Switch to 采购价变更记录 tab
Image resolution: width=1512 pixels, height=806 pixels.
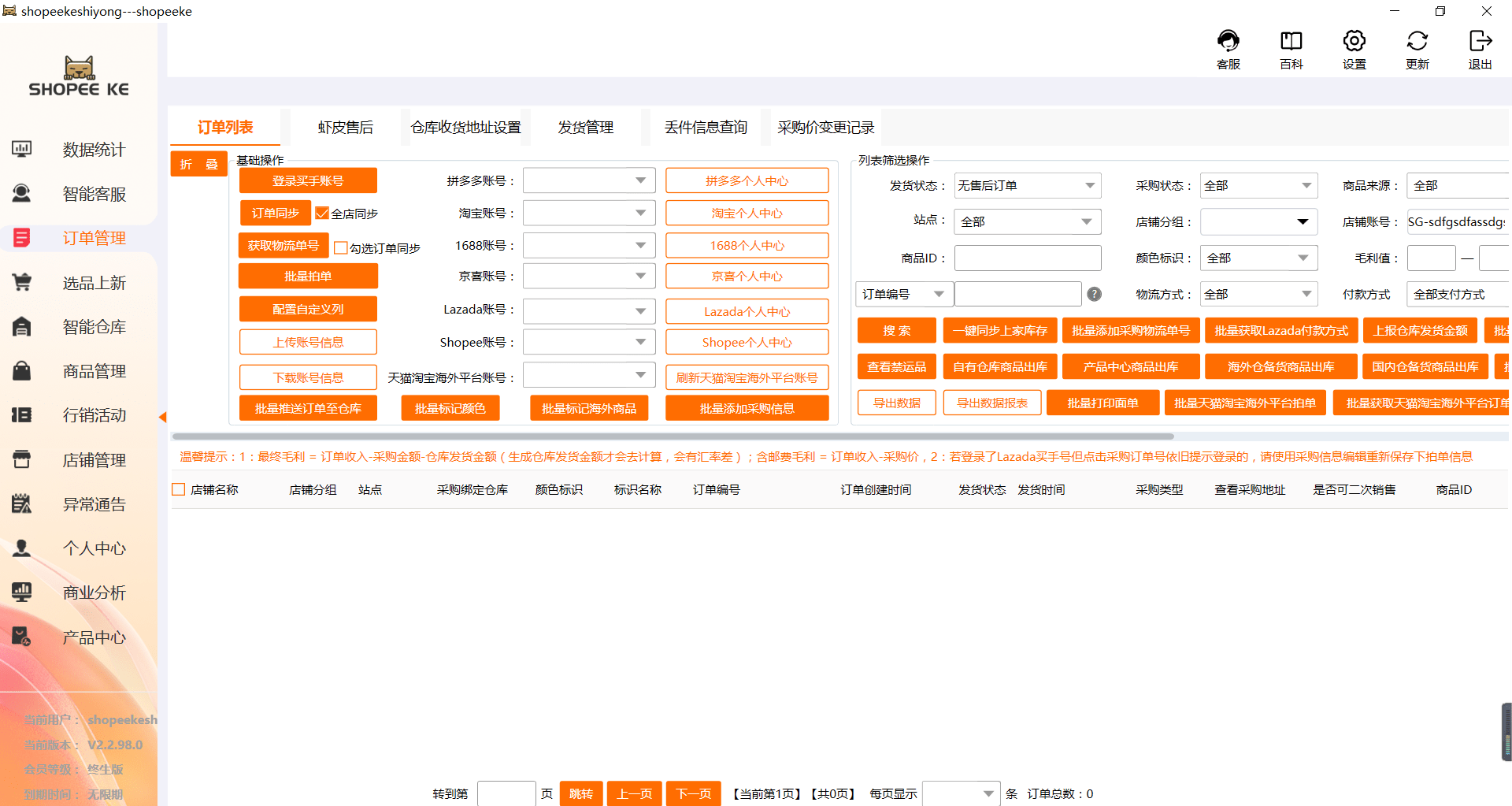(825, 127)
